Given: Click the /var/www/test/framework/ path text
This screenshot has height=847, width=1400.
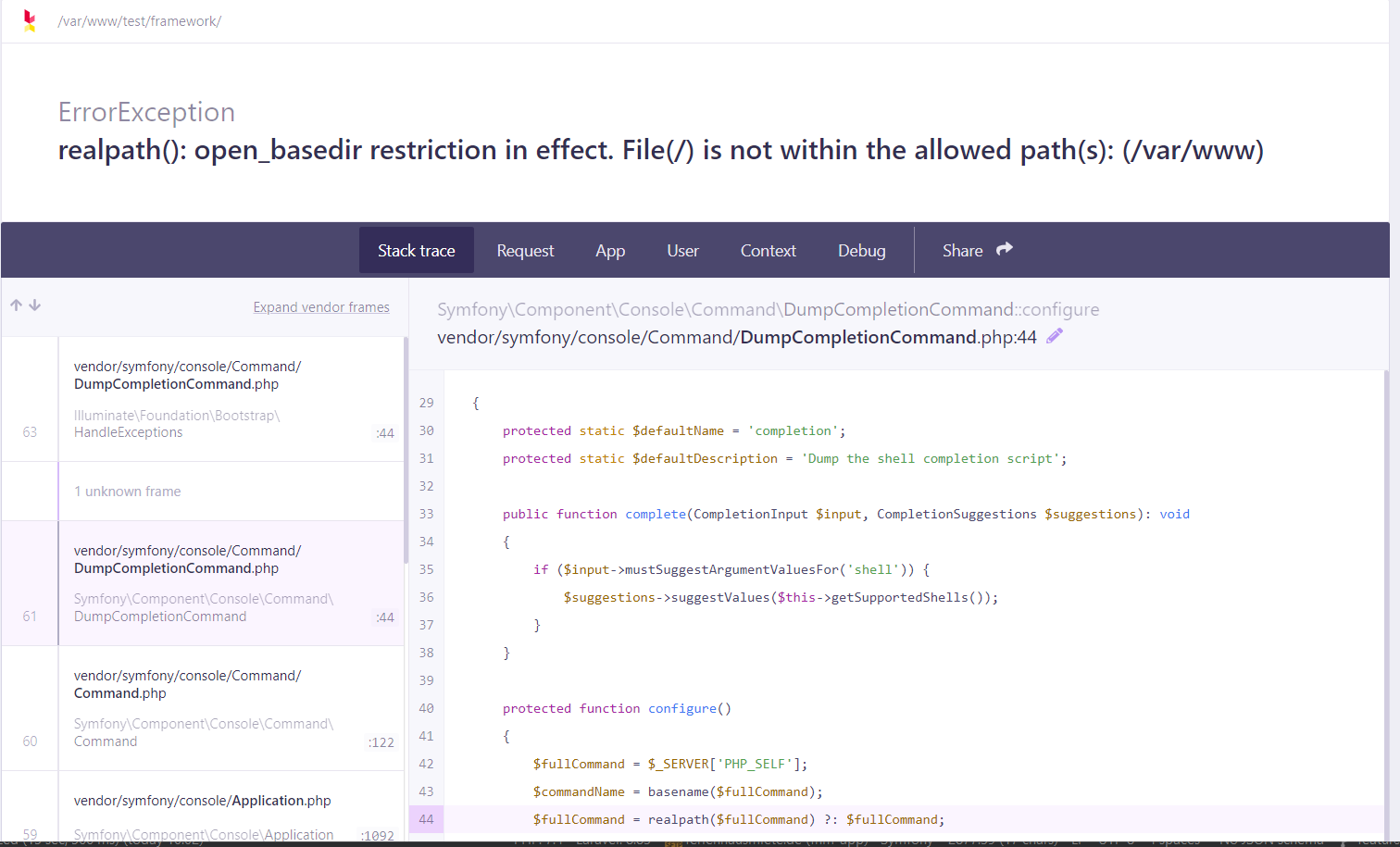Looking at the screenshot, I should [x=140, y=21].
